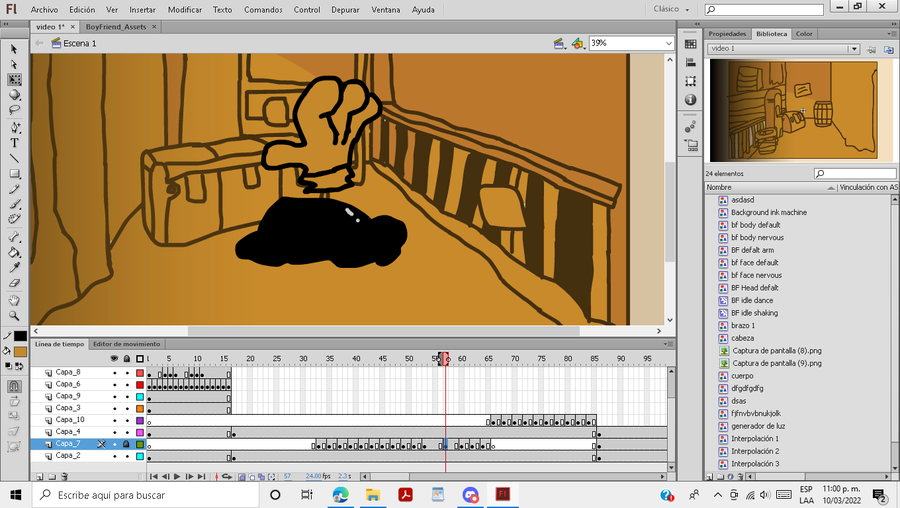Select the Eyedropper tool
Viewport: 900px width, 508px height.
[x=14, y=267]
